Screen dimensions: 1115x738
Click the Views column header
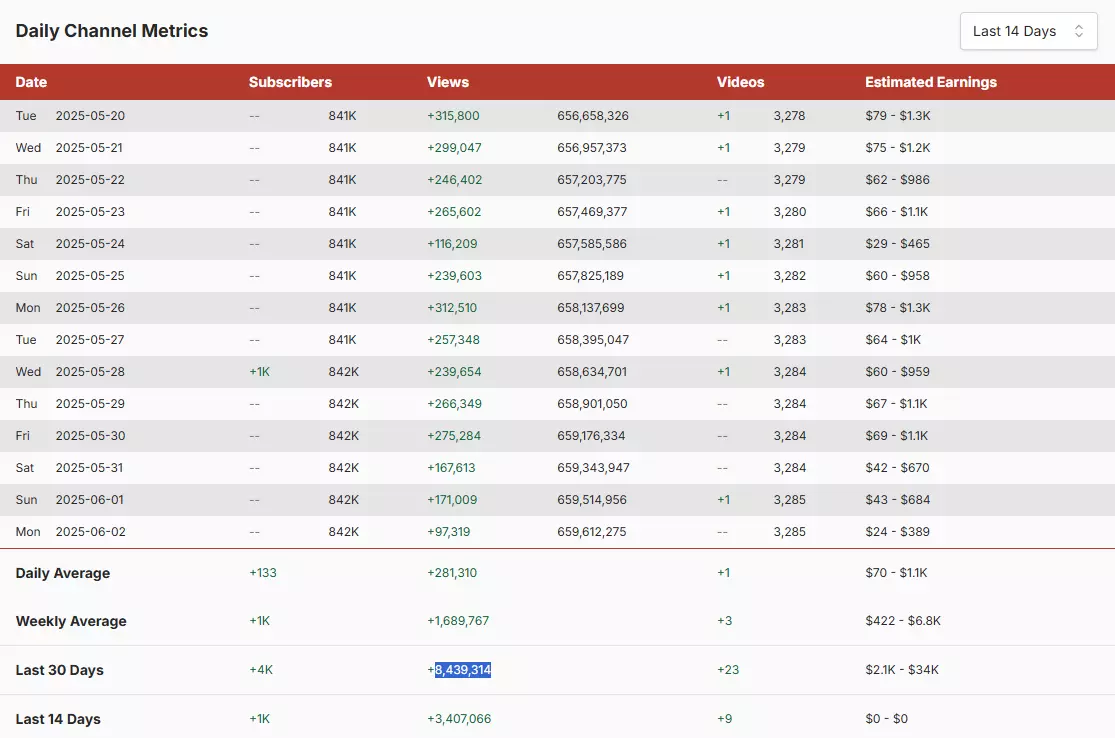pyautogui.click(x=448, y=82)
